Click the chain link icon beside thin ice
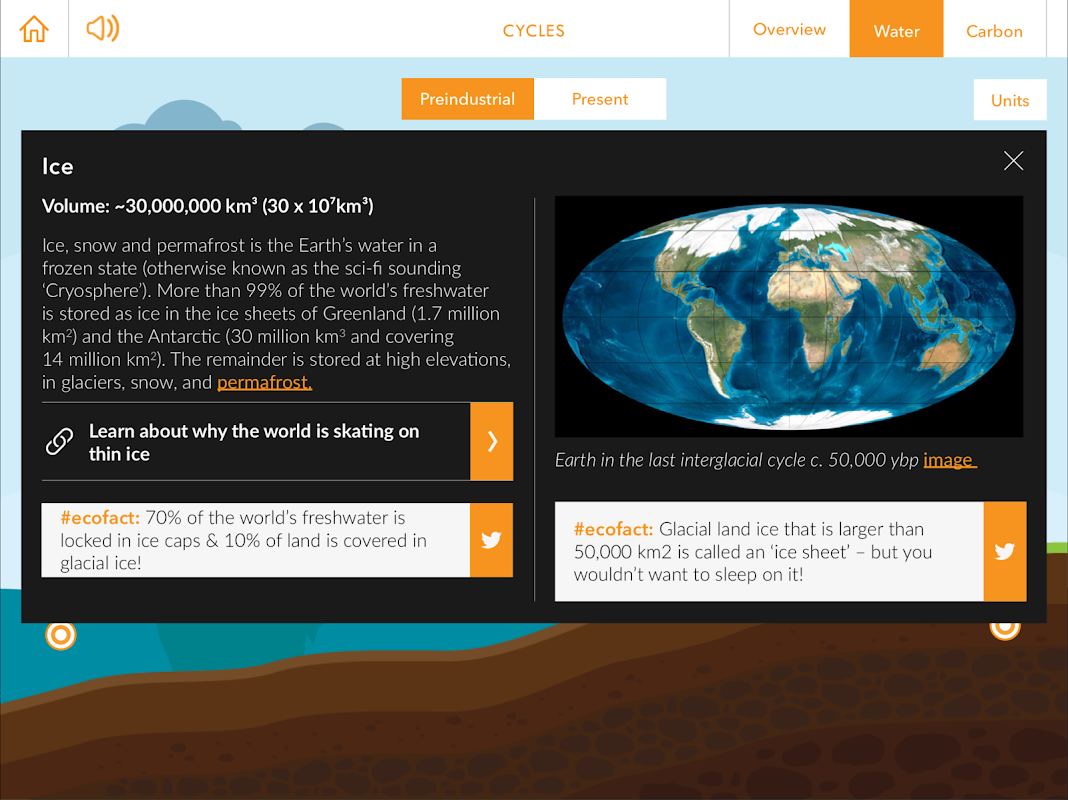This screenshot has height=800, width=1068. coord(59,442)
